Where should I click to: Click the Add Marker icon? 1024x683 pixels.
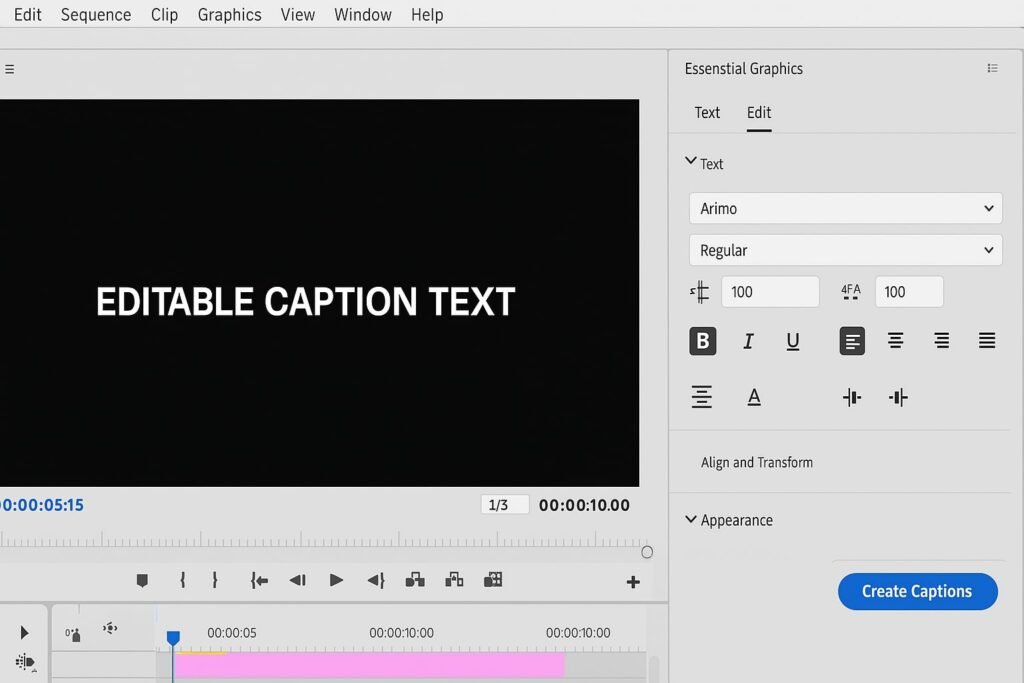pyautogui.click(x=142, y=580)
